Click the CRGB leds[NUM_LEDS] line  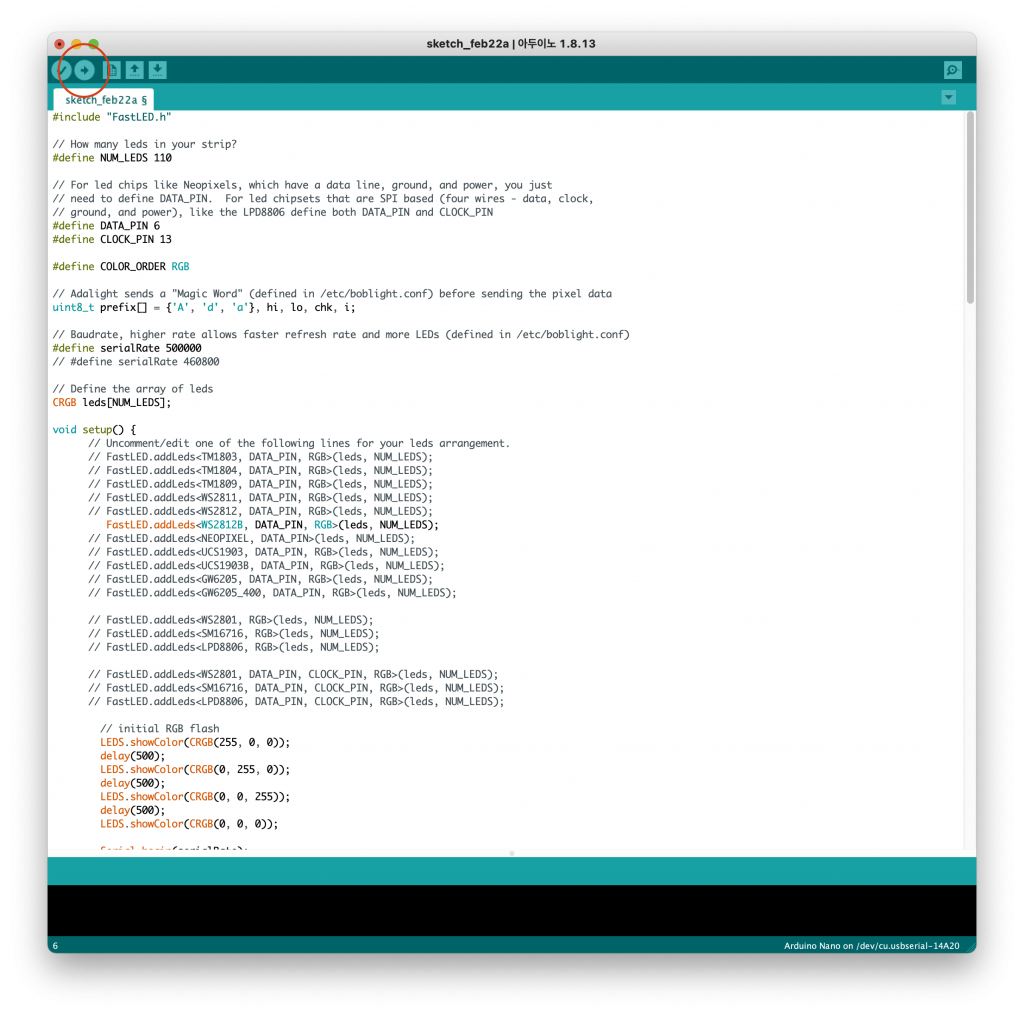click(x=112, y=403)
